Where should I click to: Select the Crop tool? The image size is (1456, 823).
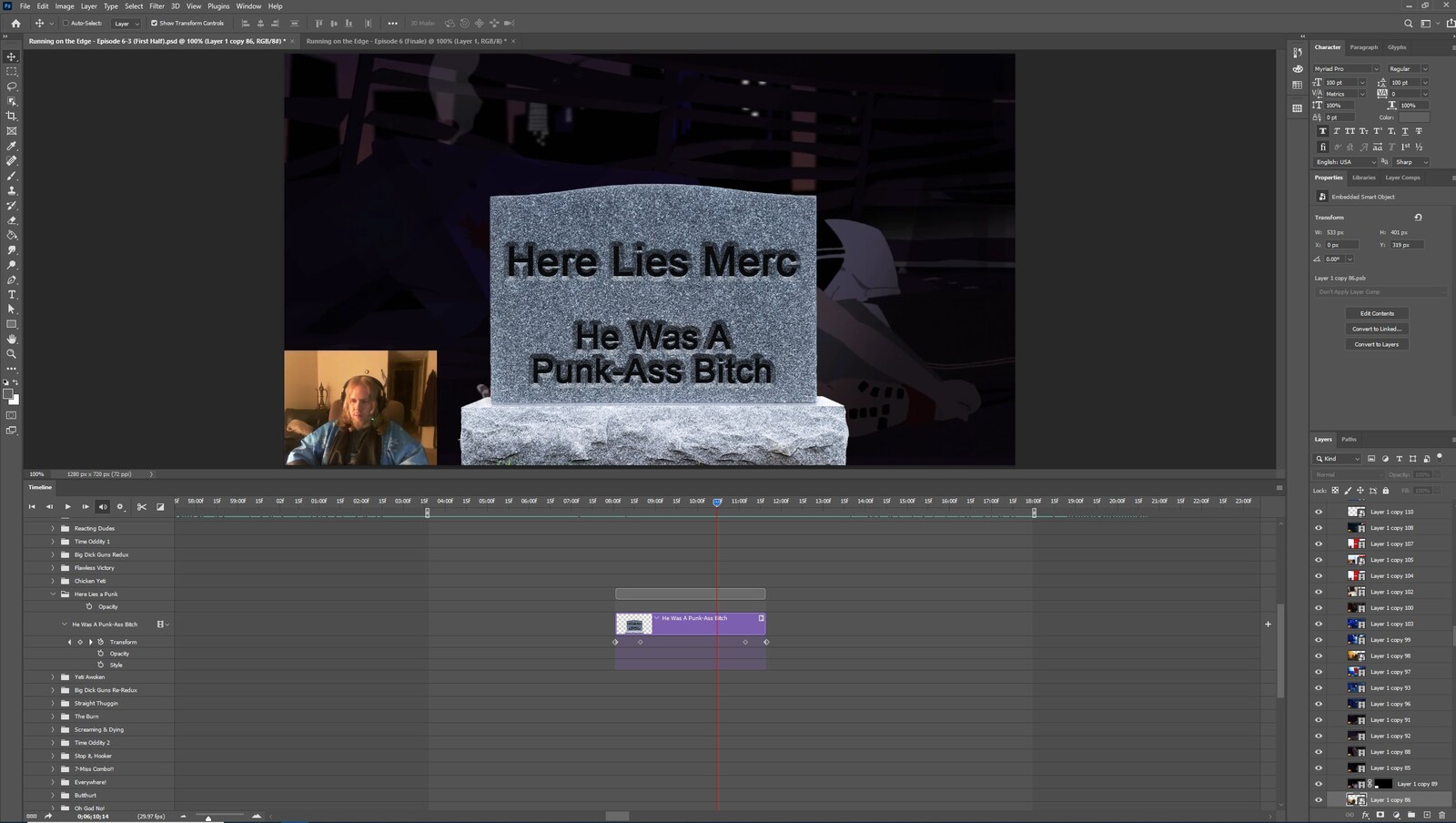click(12, 117)
